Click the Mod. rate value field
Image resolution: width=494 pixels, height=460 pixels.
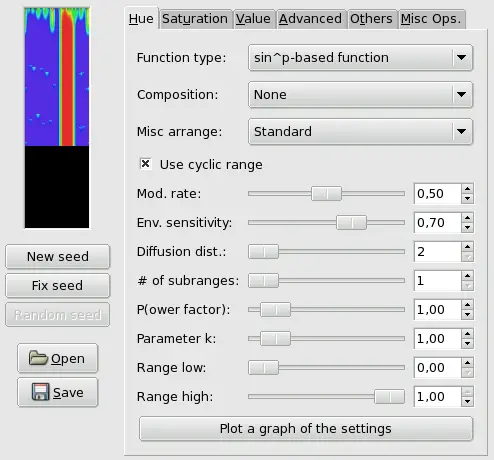(438, 193)
